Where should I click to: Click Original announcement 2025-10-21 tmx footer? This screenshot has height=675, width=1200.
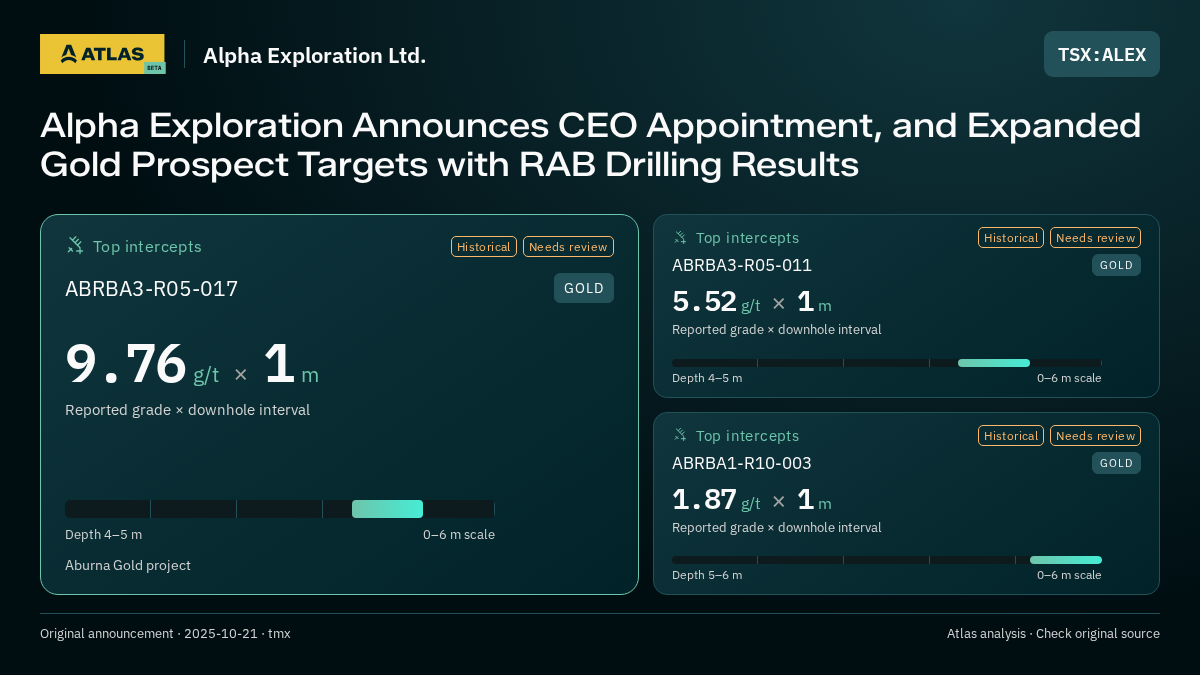coord(165,633)
